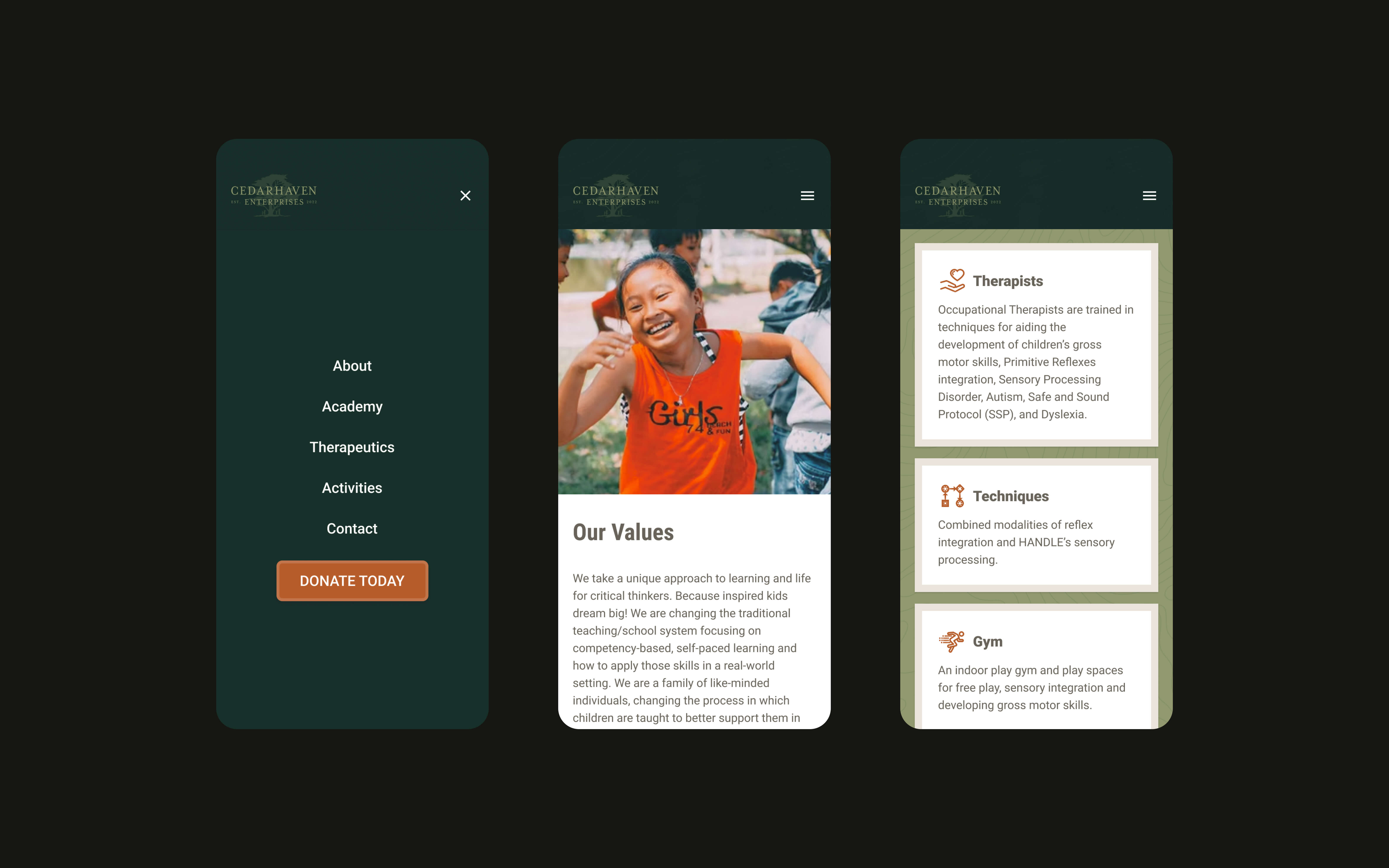Image resolution: width=1389 pixels, height=868 pixels.
Task: Click the About navigation menu item
Action: click(352, 365)
